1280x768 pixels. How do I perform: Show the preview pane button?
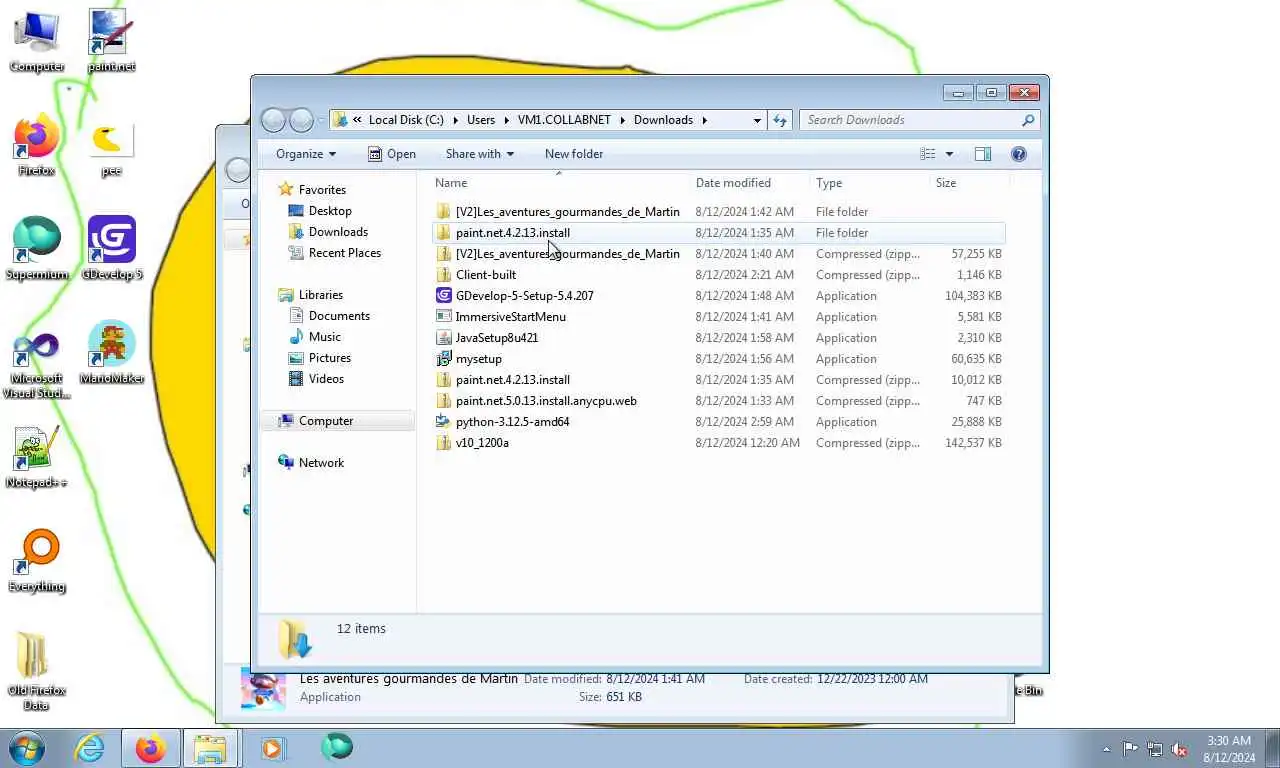click(x=983, y=154)
